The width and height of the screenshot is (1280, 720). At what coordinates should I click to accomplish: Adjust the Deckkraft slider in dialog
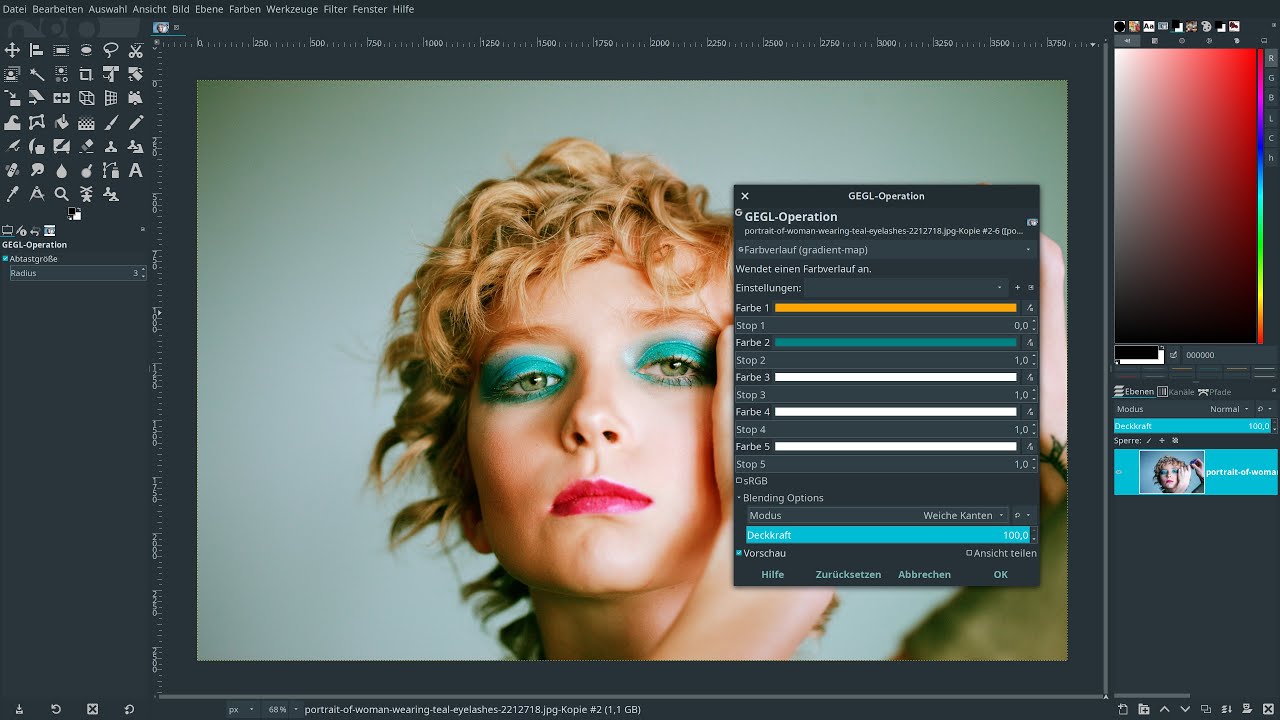click(887, 535)
